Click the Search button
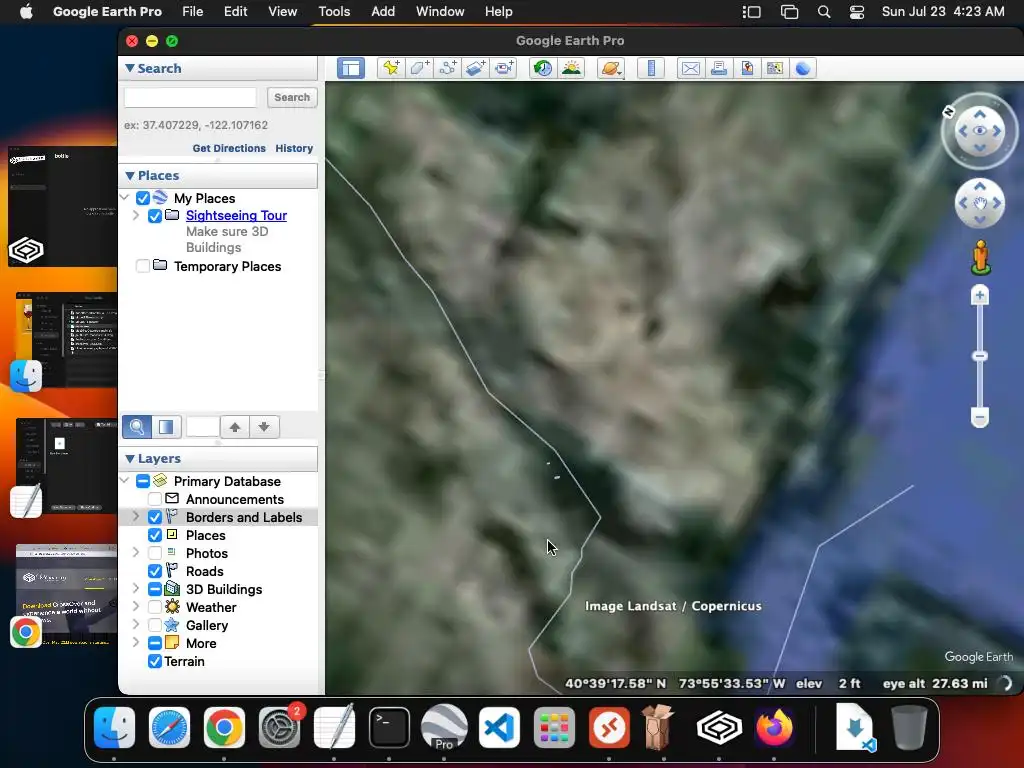 coord(292,97)
